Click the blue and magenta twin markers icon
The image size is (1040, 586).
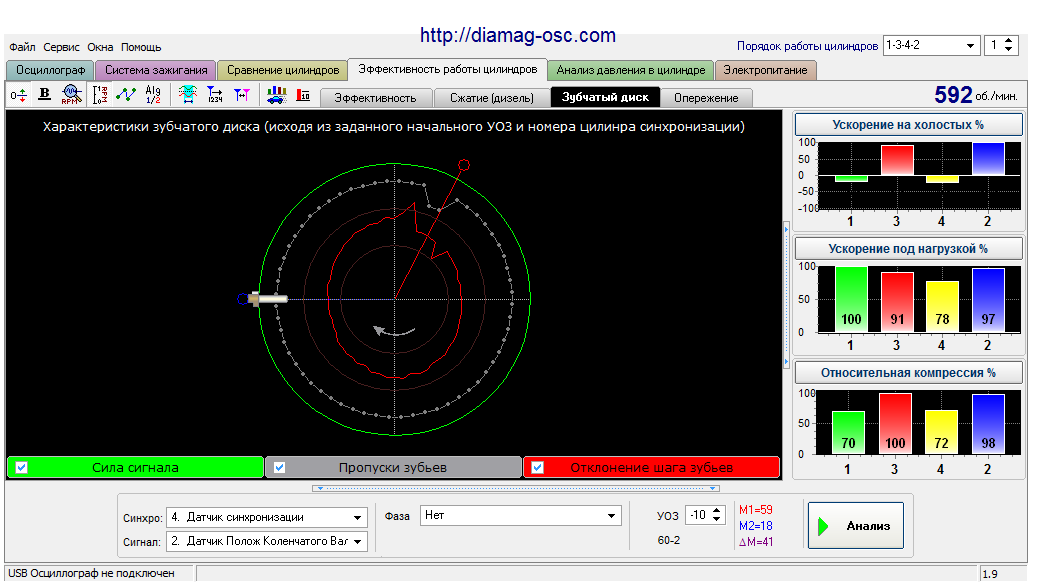coord(242,95)
